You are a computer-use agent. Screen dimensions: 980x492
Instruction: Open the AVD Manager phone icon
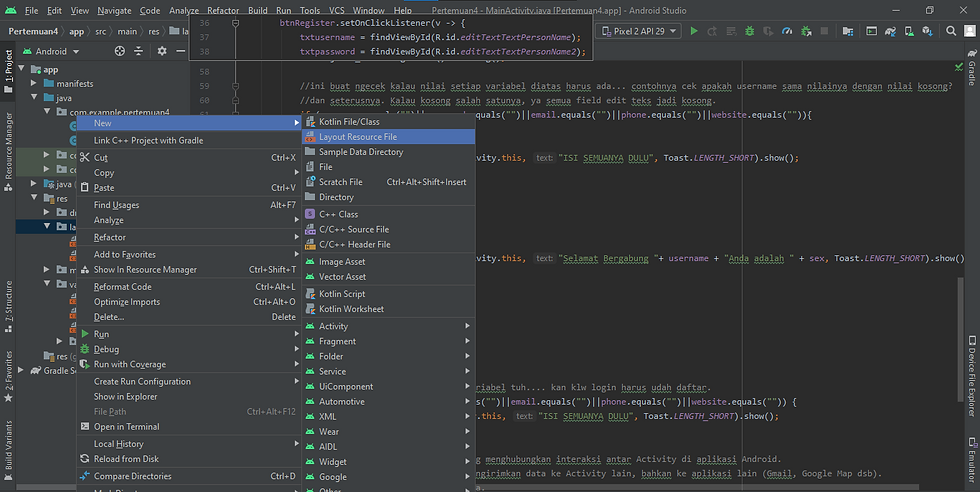(x=909, y=31)
